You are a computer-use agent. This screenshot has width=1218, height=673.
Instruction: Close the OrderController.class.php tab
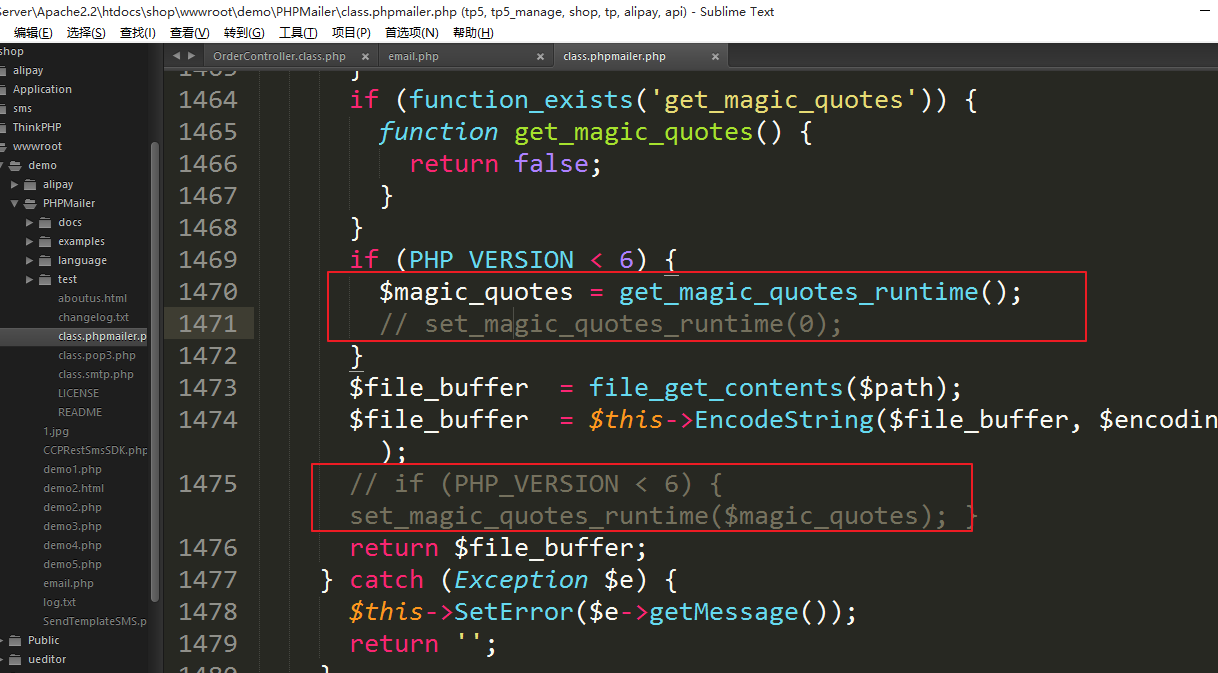366,57
